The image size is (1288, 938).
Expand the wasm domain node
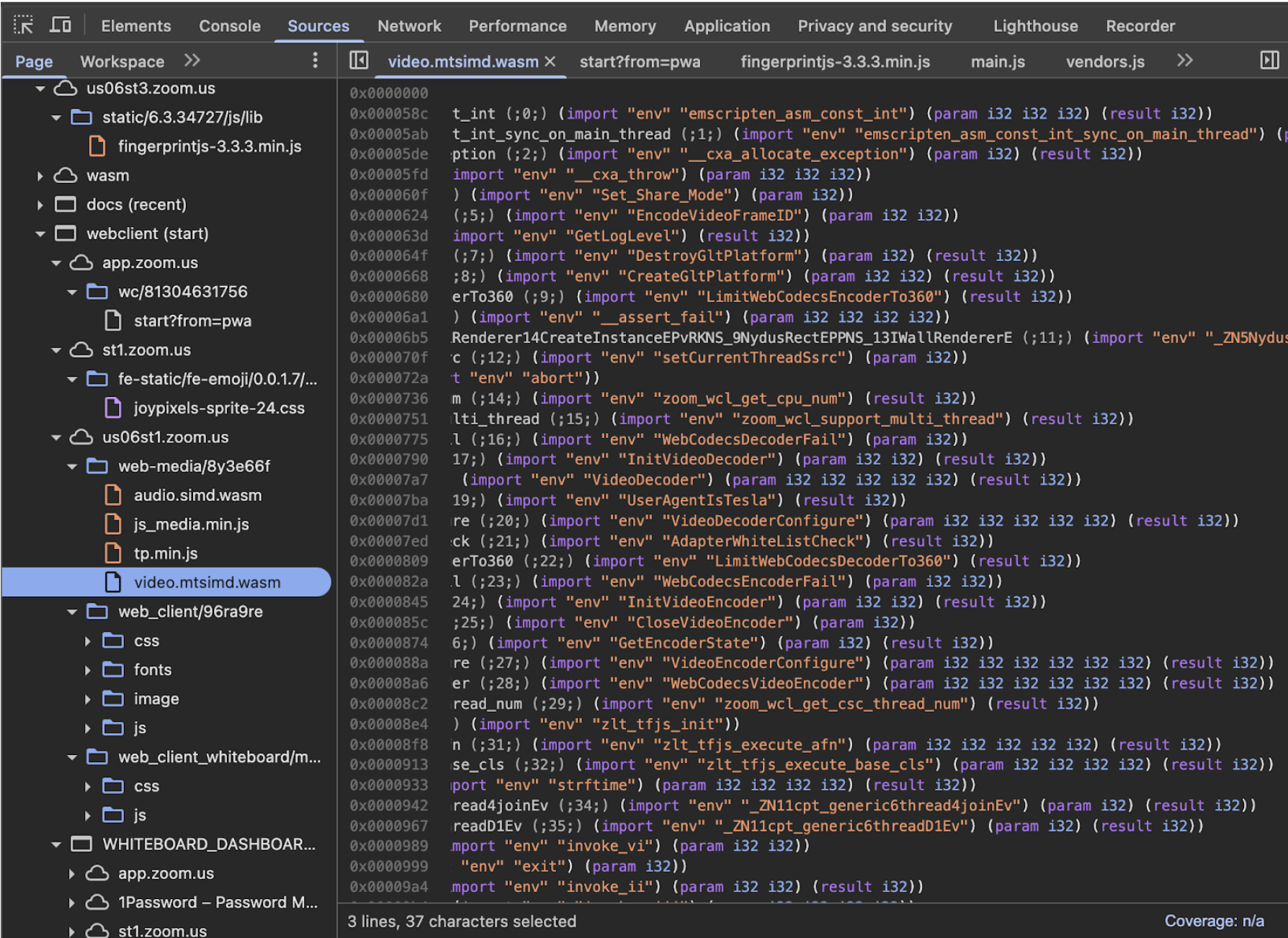[x=40, y=176]
